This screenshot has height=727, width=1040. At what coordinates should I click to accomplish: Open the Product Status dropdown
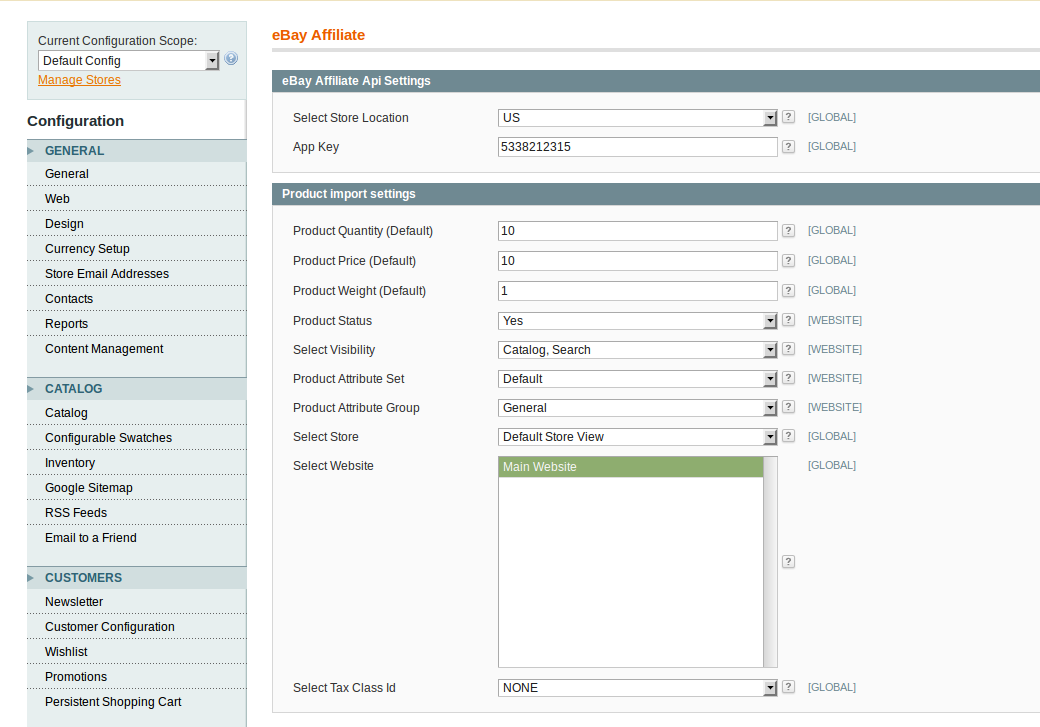pyautogui.click(x=637, y=321)
